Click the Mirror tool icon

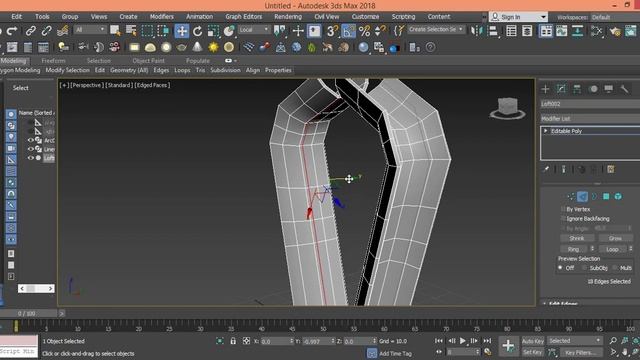tap(476, 31)
